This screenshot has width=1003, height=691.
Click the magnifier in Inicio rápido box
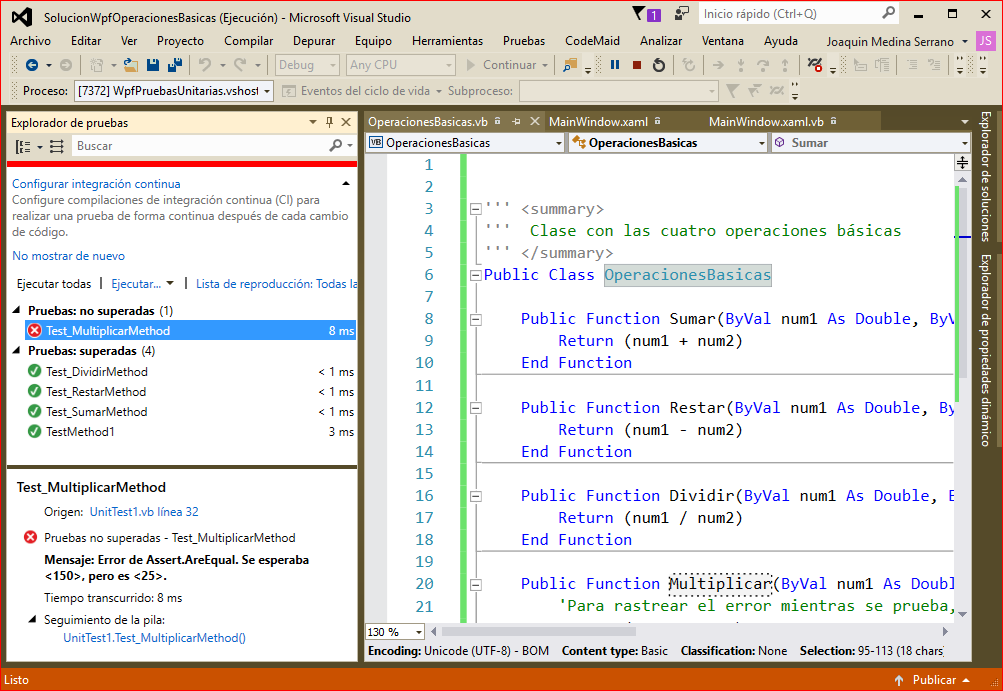coord(888,13)
